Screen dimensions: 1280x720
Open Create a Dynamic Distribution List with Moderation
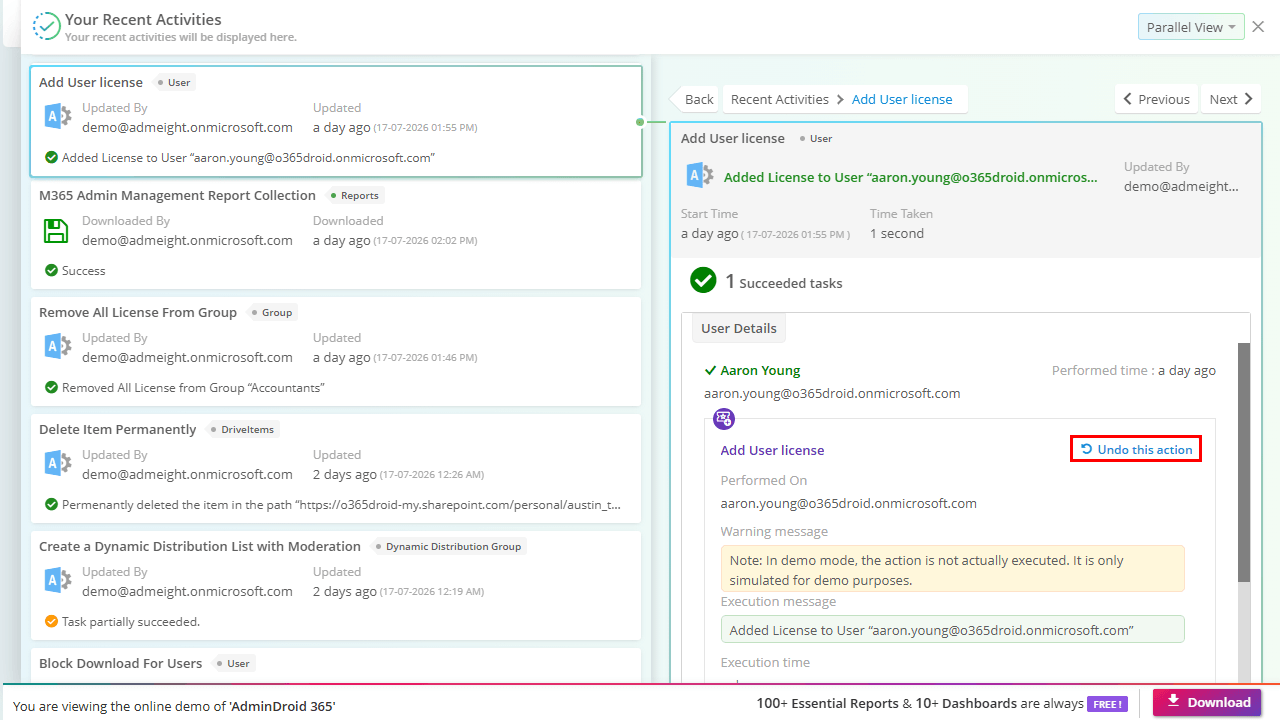tap(336, 586)
